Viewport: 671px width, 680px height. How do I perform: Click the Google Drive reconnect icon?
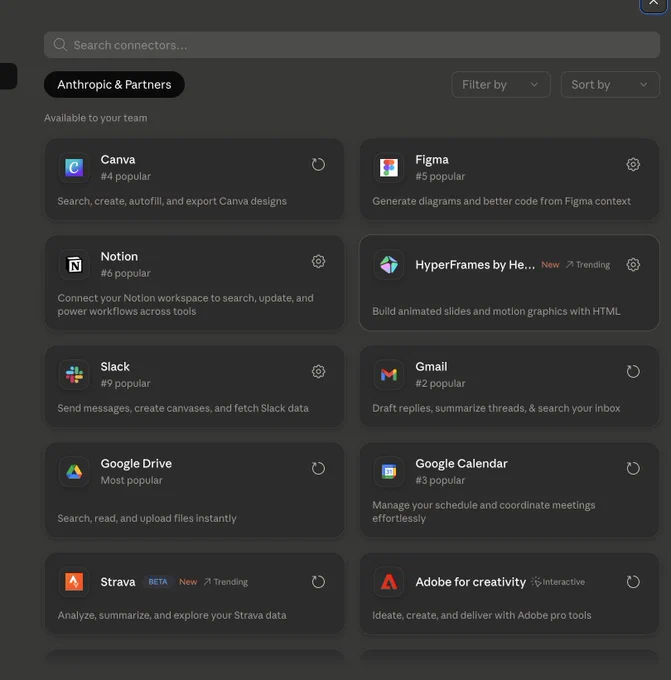(x=318, y=468)
